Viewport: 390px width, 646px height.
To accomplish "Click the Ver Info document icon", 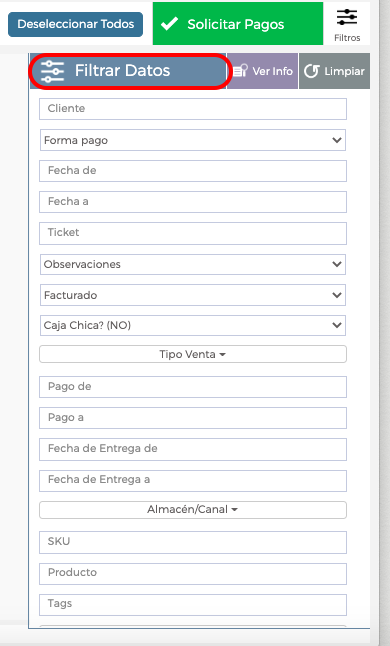I will coord(240,71).
